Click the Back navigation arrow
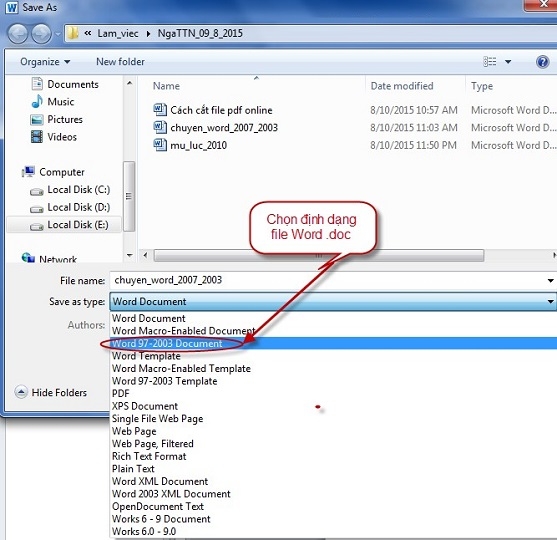Viewport: 557px width, 540px height. click(x=18, y=34)
